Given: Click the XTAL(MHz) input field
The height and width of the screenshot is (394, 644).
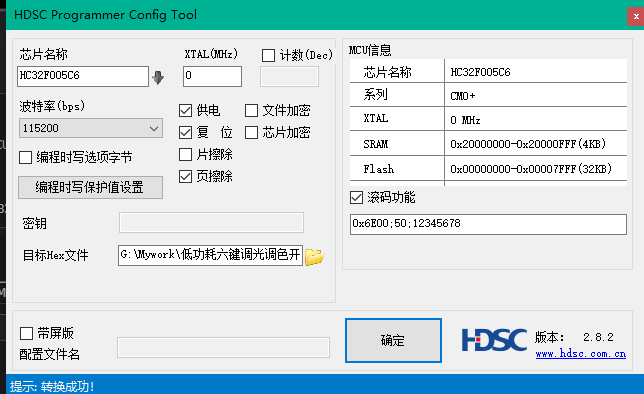Looking at the screenshot, I should [x=212, y=76].
